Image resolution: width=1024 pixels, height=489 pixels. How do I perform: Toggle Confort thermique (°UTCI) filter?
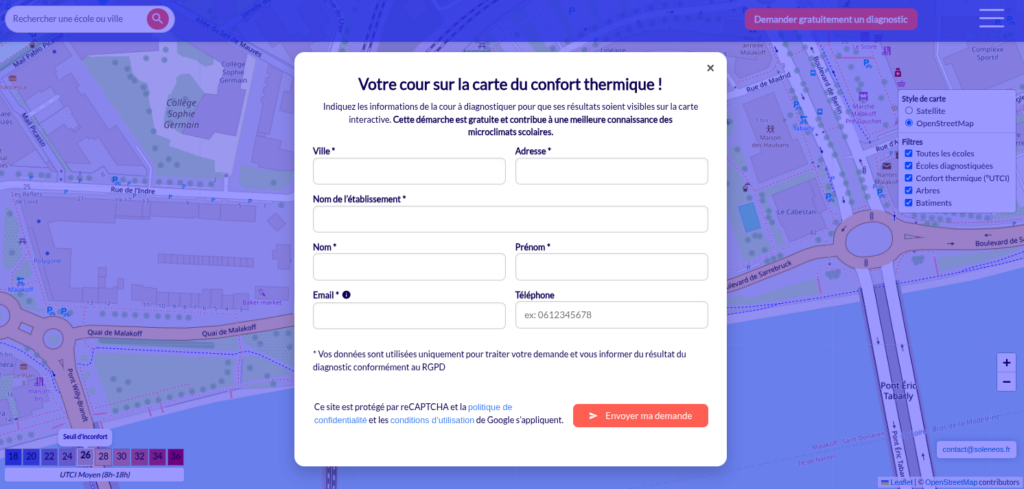[908, 178]
